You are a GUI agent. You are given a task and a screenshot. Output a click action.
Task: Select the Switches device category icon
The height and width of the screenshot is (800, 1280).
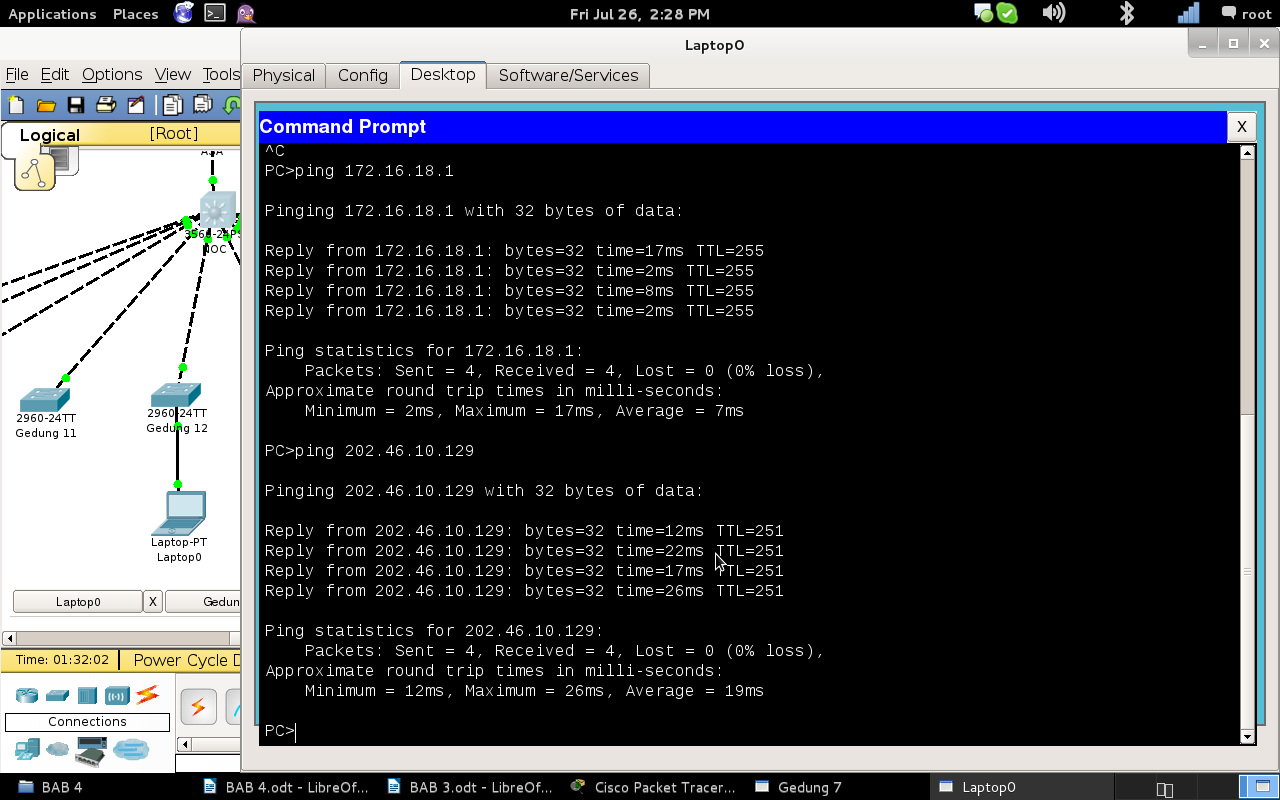(57, 695)
